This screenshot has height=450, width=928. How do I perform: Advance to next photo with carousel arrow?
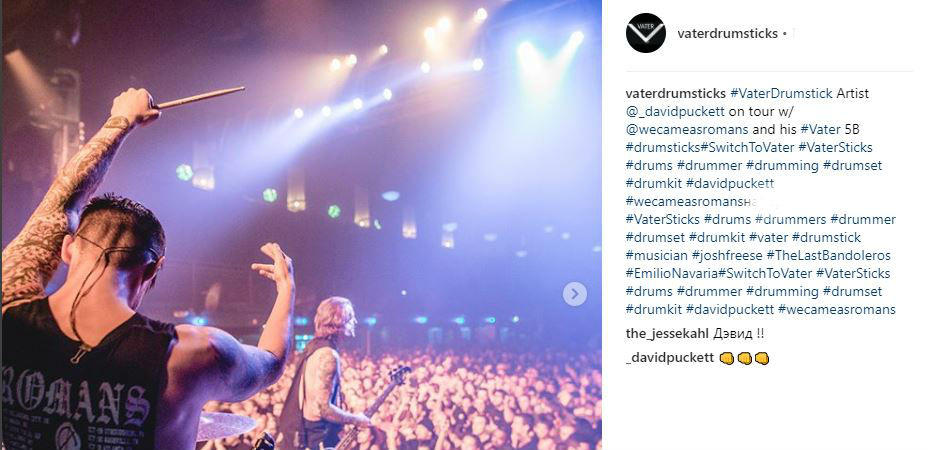tap(575, 294)
